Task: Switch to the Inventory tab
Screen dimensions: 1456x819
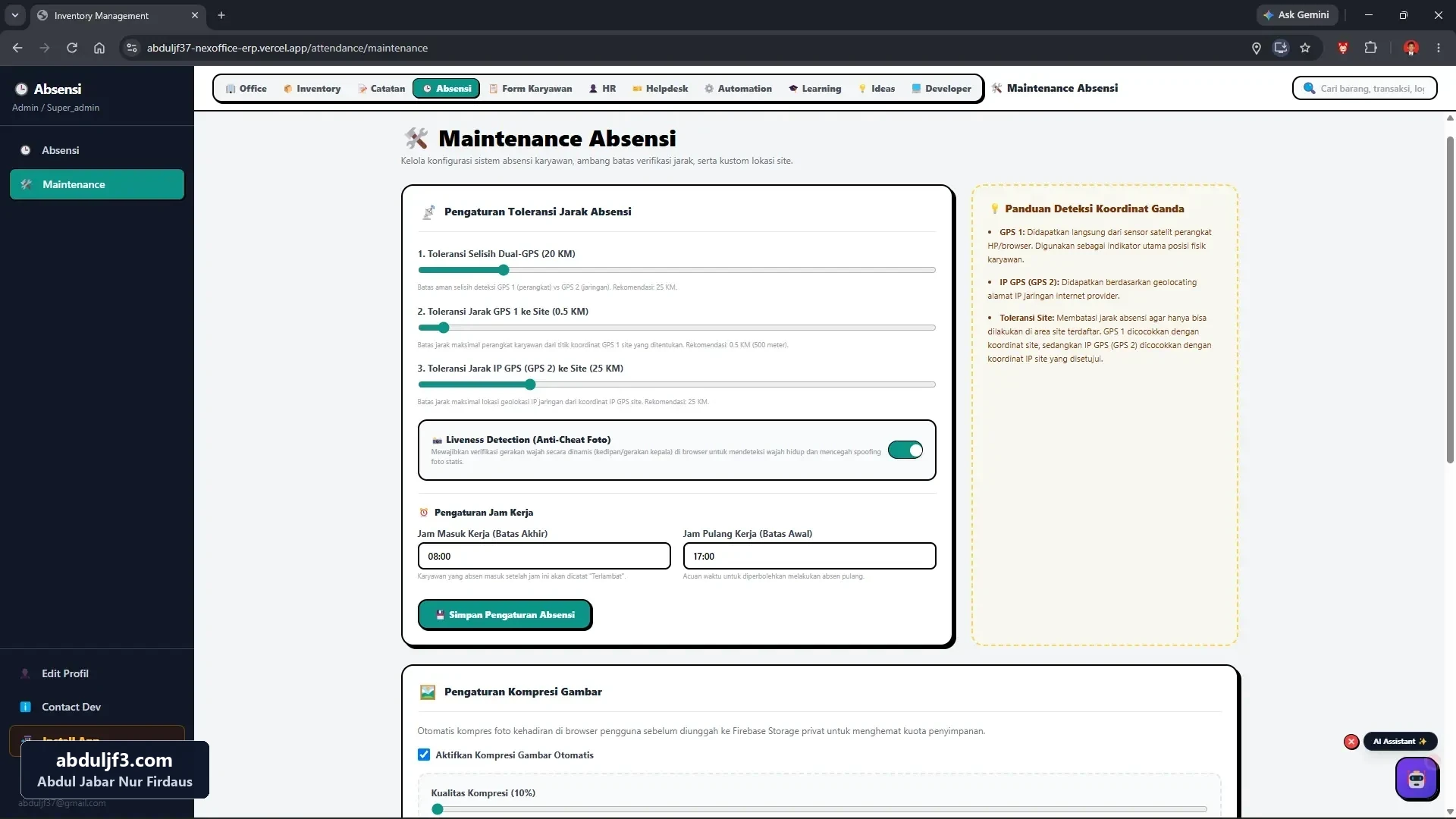Action: pos(312,89)
